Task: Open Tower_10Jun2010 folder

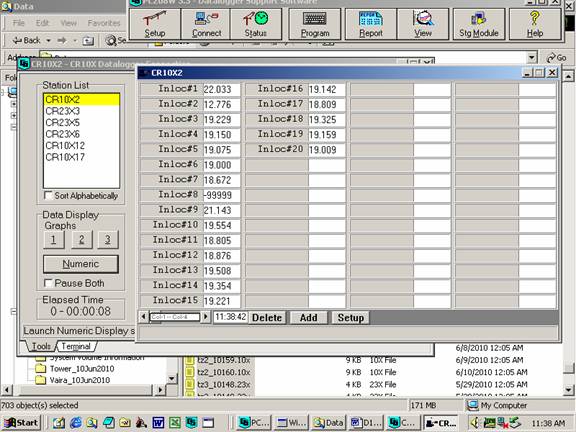Action: click(x=82, y=368)
